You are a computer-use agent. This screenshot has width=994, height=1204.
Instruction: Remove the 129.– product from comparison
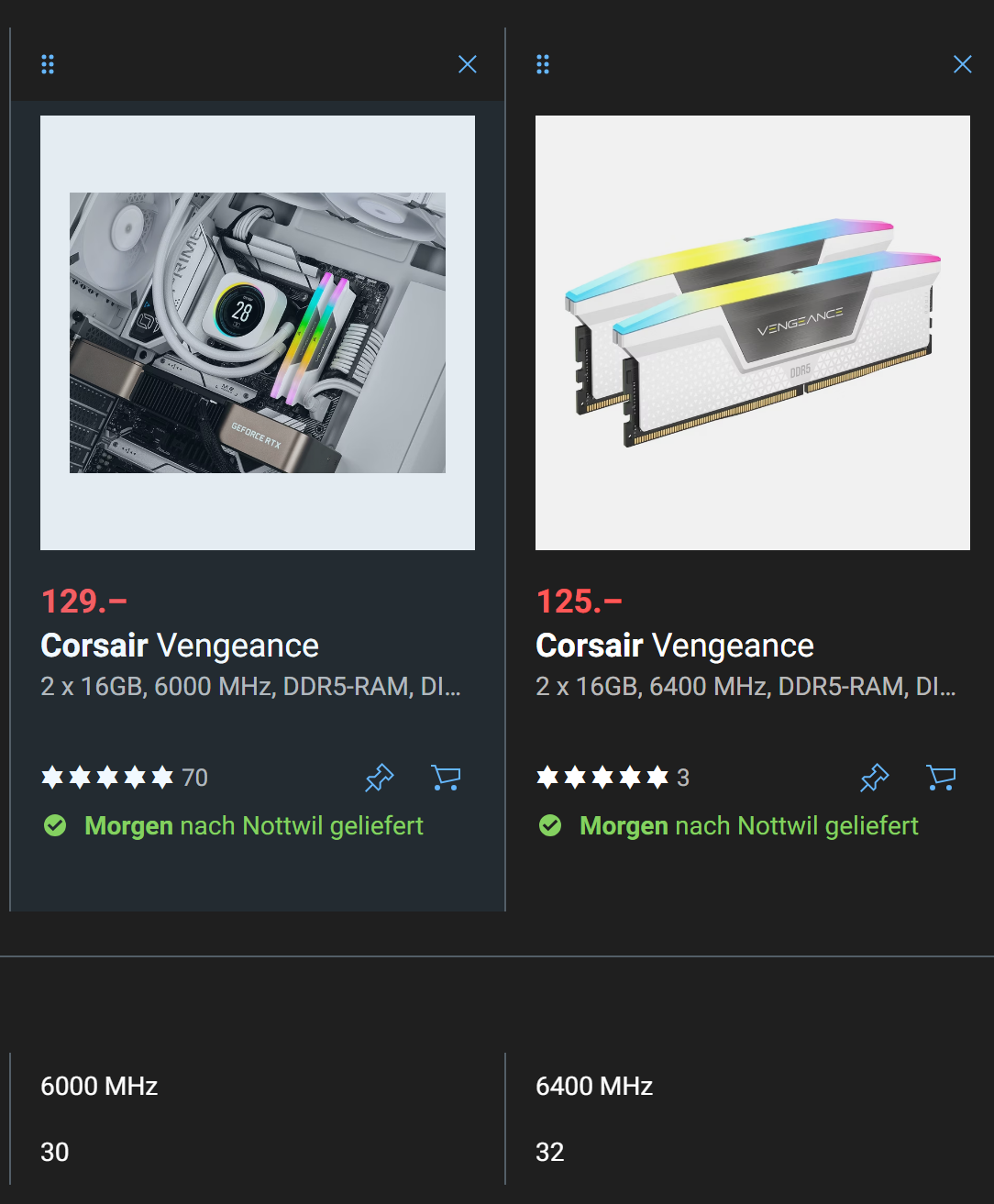point(468,64)
